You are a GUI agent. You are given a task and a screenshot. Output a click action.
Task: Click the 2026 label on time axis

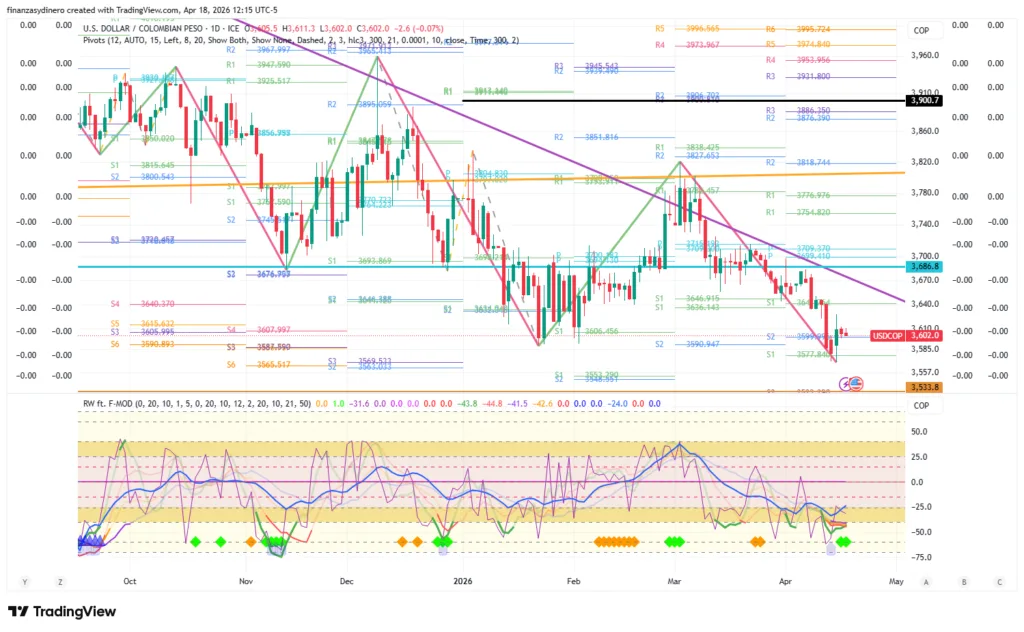[x=461, y=580]
